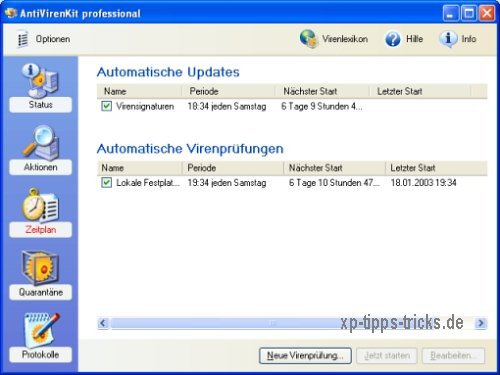Open the Zeitplan section label
Viewport: 500px width, 375px height.
click(x=41, y=230)
